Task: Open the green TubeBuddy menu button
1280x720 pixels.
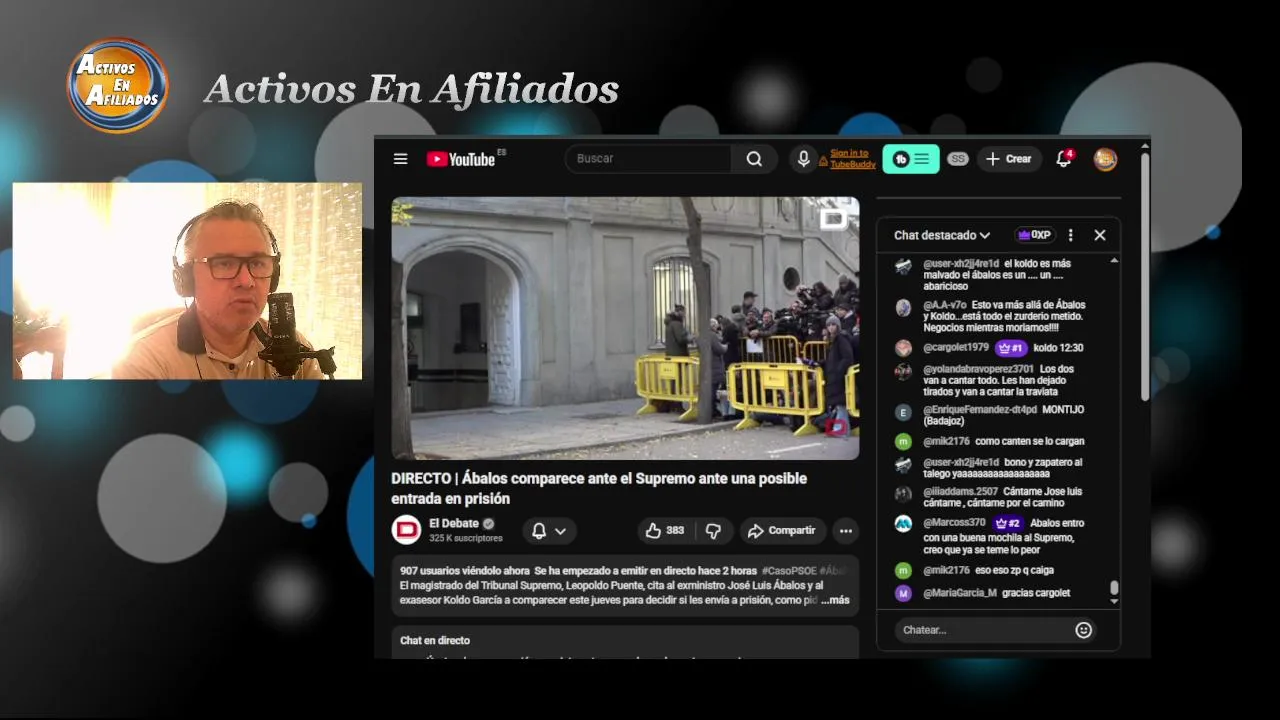Action: click(910, 159)
